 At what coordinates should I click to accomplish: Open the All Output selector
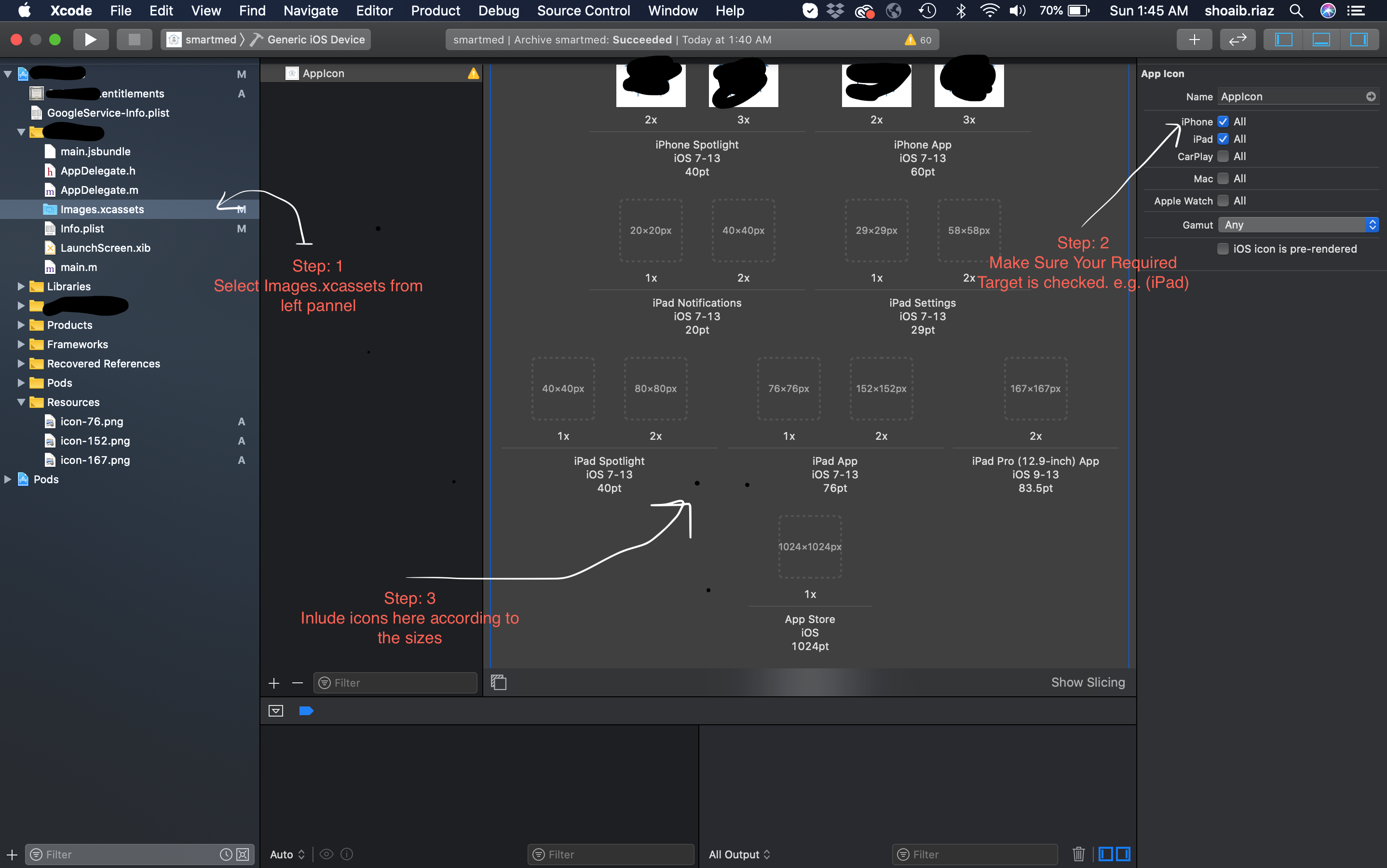tap(739, 854)
